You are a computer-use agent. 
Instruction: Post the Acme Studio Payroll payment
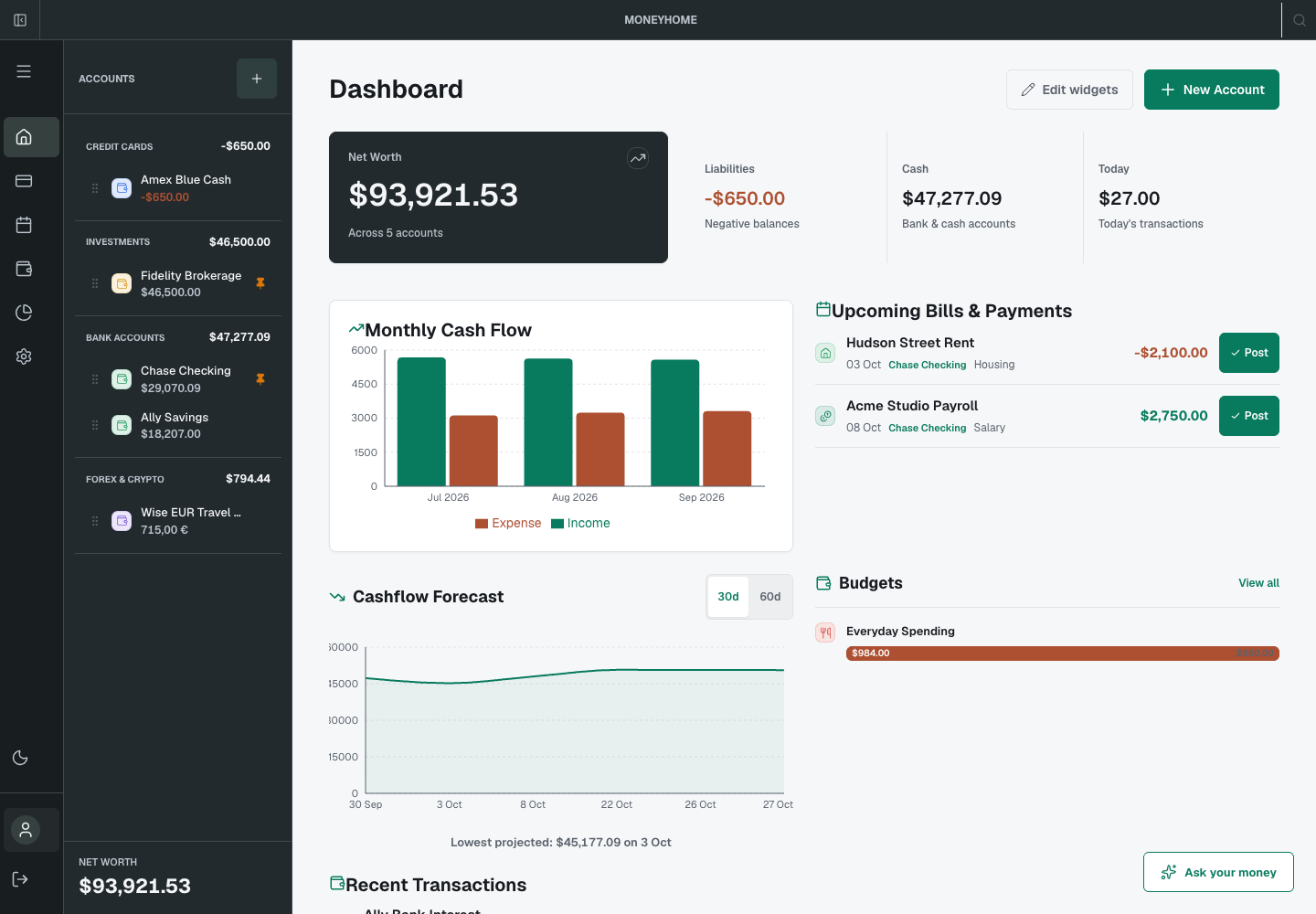point(1249,416)
